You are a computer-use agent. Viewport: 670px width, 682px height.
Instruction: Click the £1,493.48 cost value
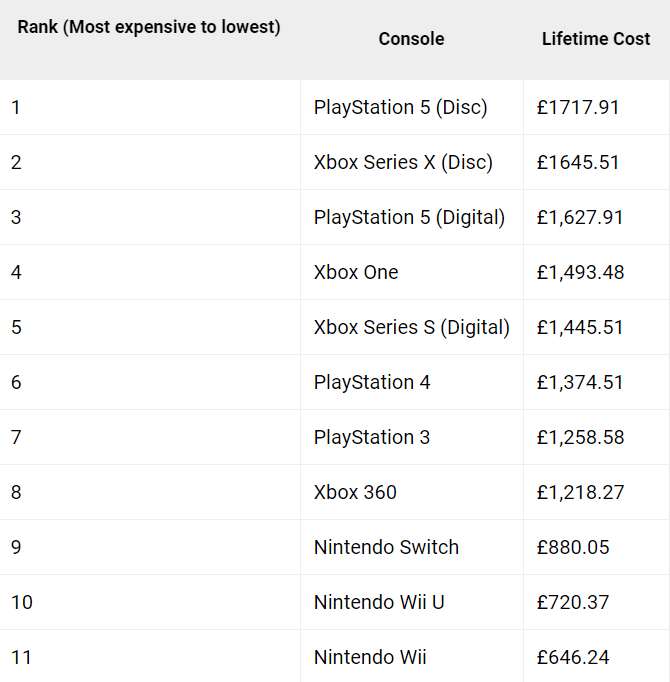coord(581,272)
